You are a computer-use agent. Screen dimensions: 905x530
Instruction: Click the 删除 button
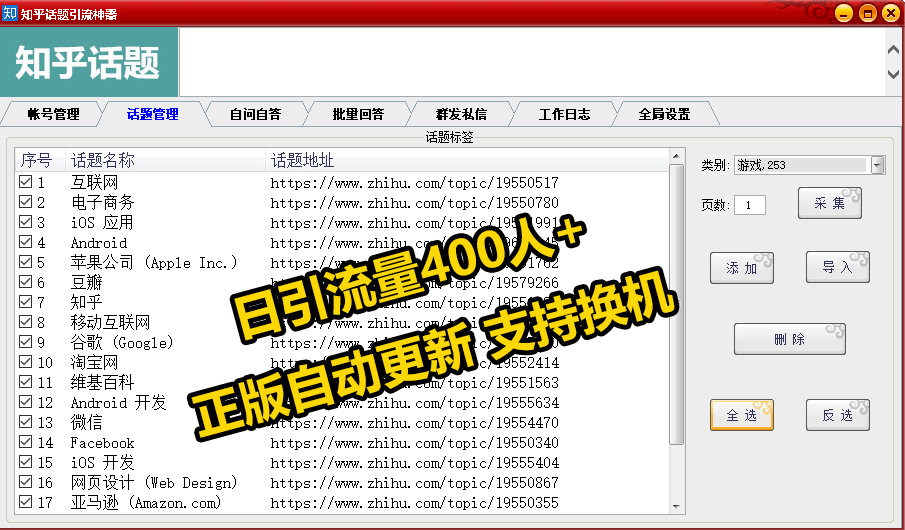click(790, 339)
